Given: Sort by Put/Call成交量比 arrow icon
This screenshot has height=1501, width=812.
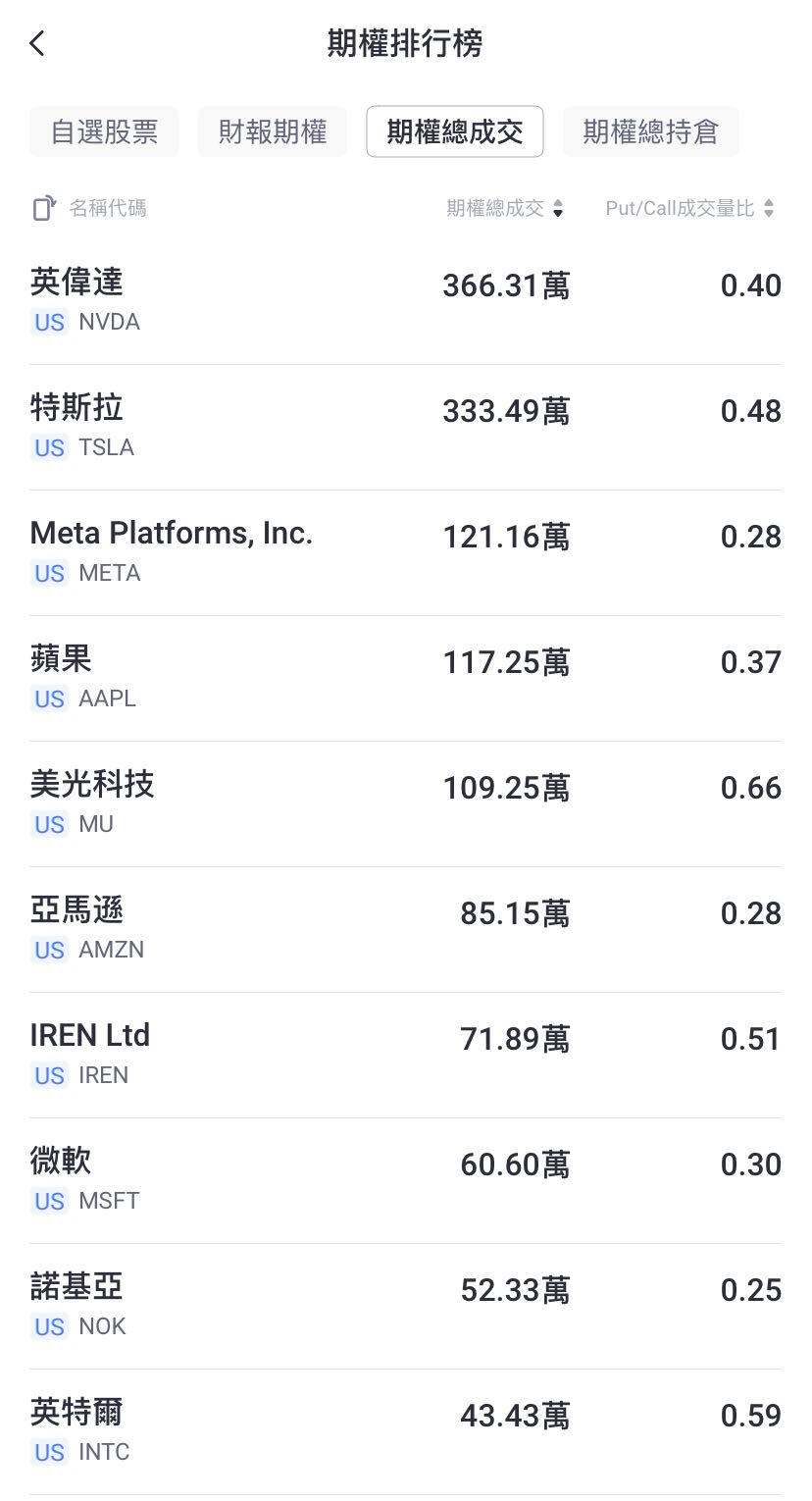Looking at the screenshot, I should coord(769,208).
